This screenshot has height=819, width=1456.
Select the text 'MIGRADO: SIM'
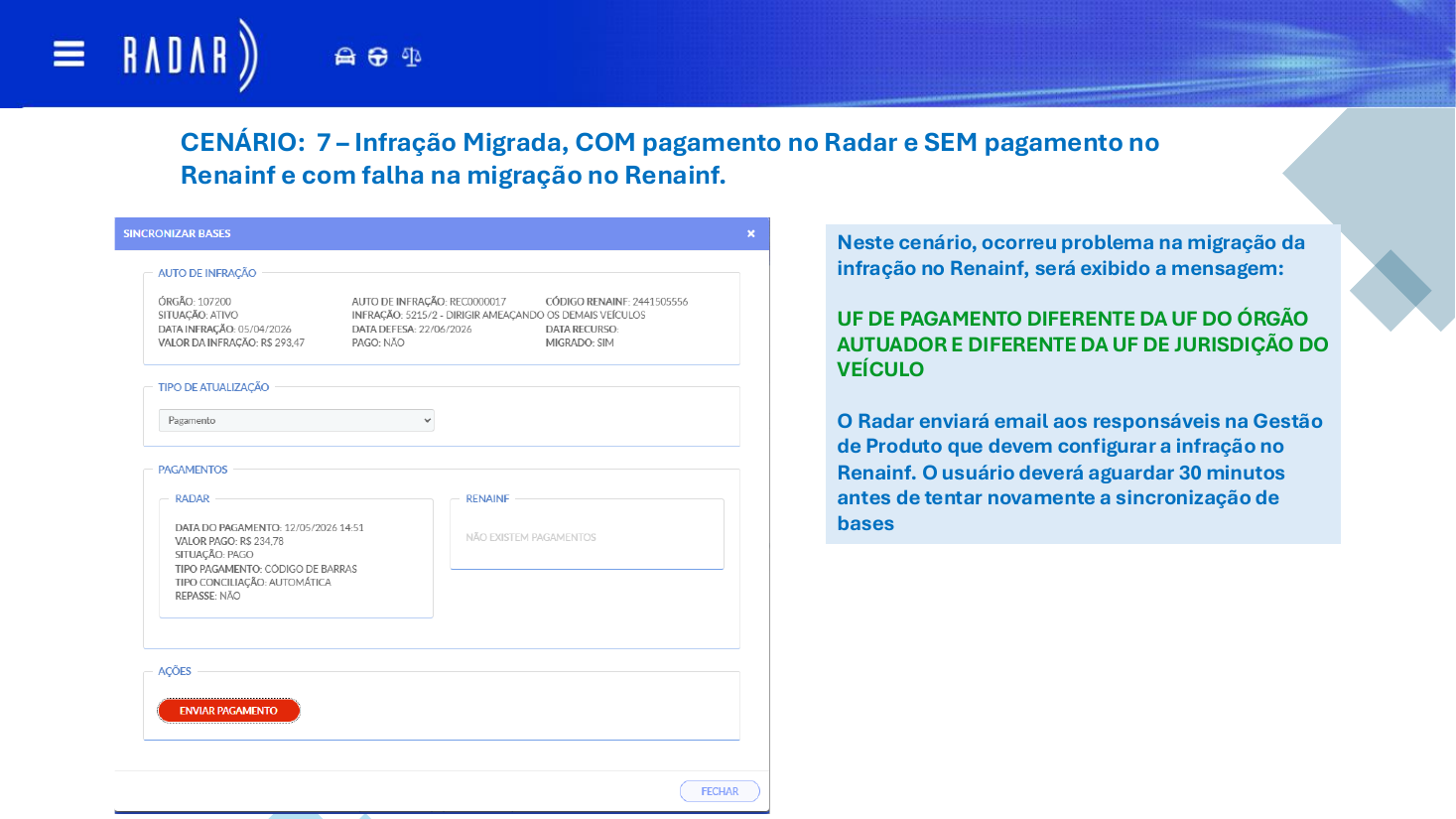click(580, 342)
